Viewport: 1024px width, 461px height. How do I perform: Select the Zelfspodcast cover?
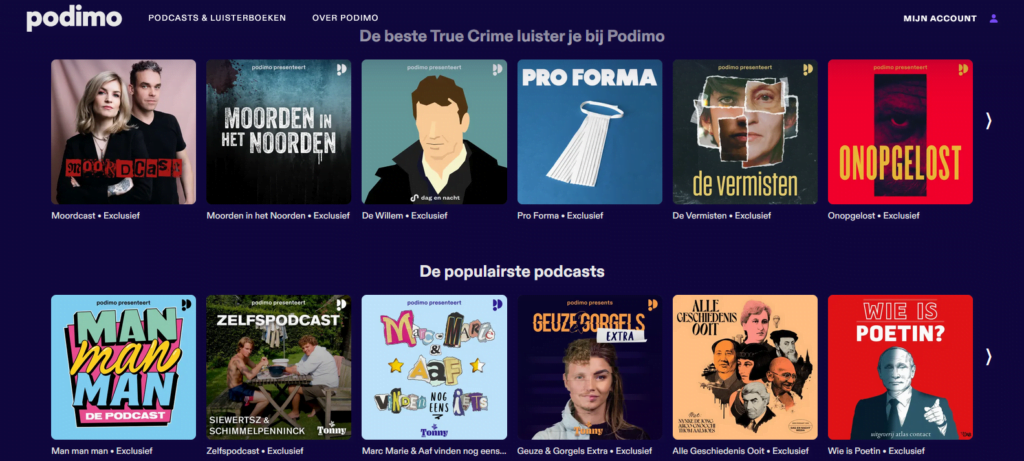tap(279, 367)
